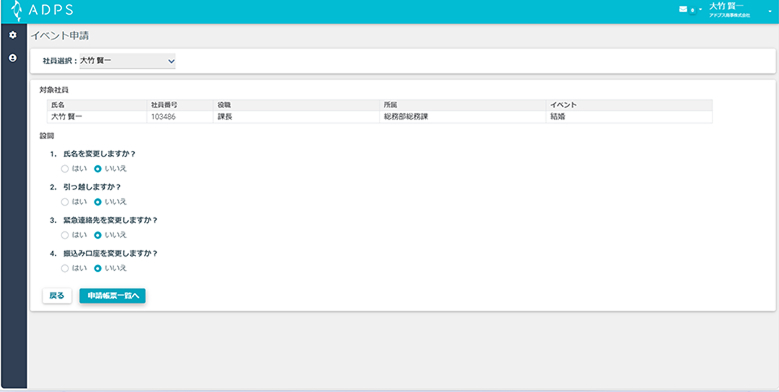Click the イベント申請 page title
This screenshot has width=779, height=392.
coord(60,36)
